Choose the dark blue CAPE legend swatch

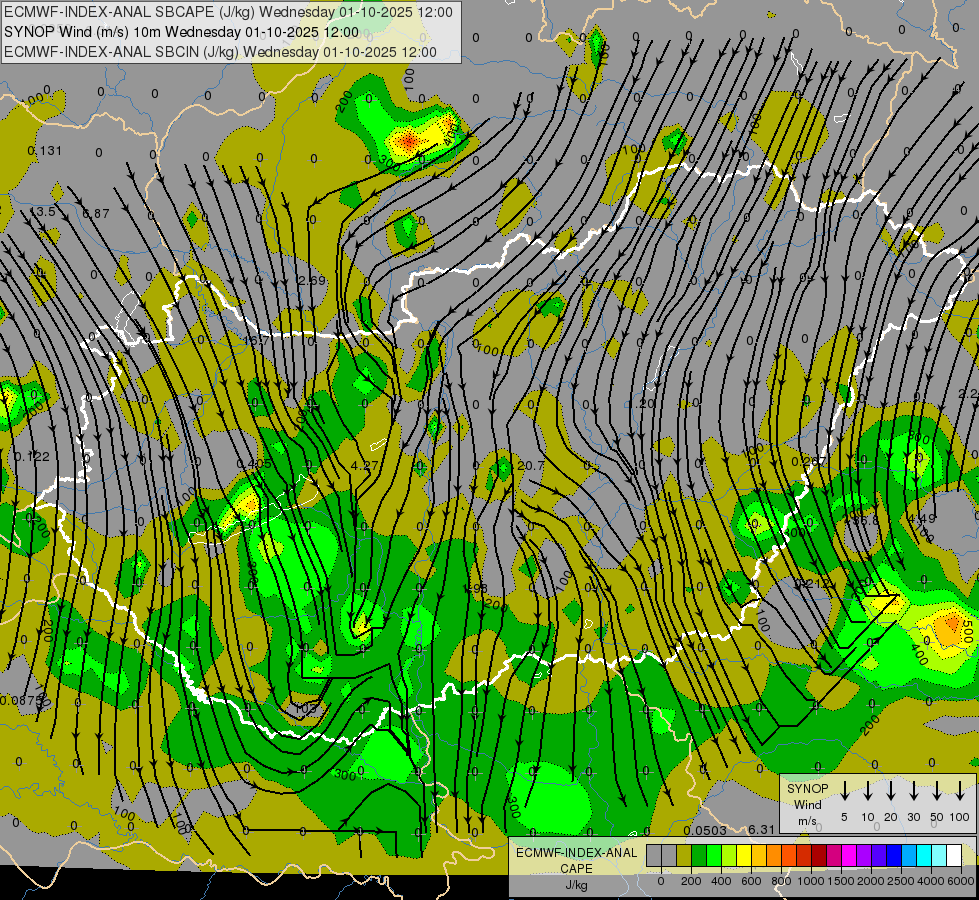pyautogui.click(x=894, y=856)
